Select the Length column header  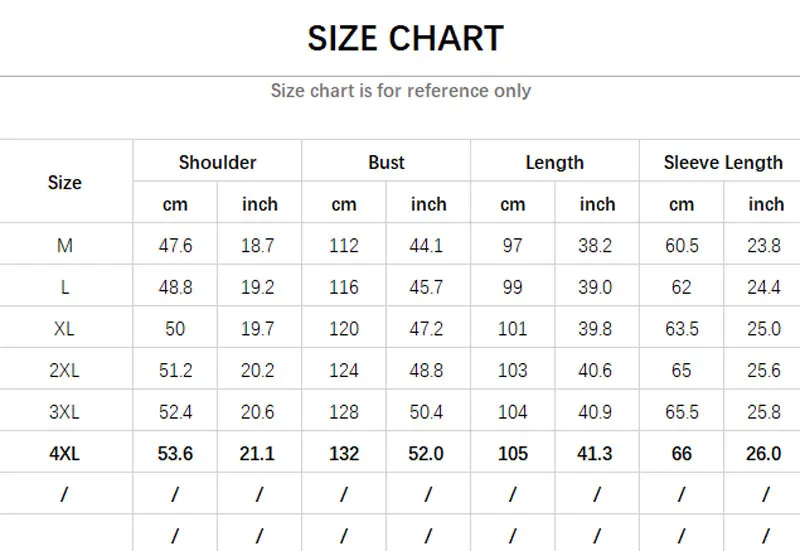tap(554, 162)
